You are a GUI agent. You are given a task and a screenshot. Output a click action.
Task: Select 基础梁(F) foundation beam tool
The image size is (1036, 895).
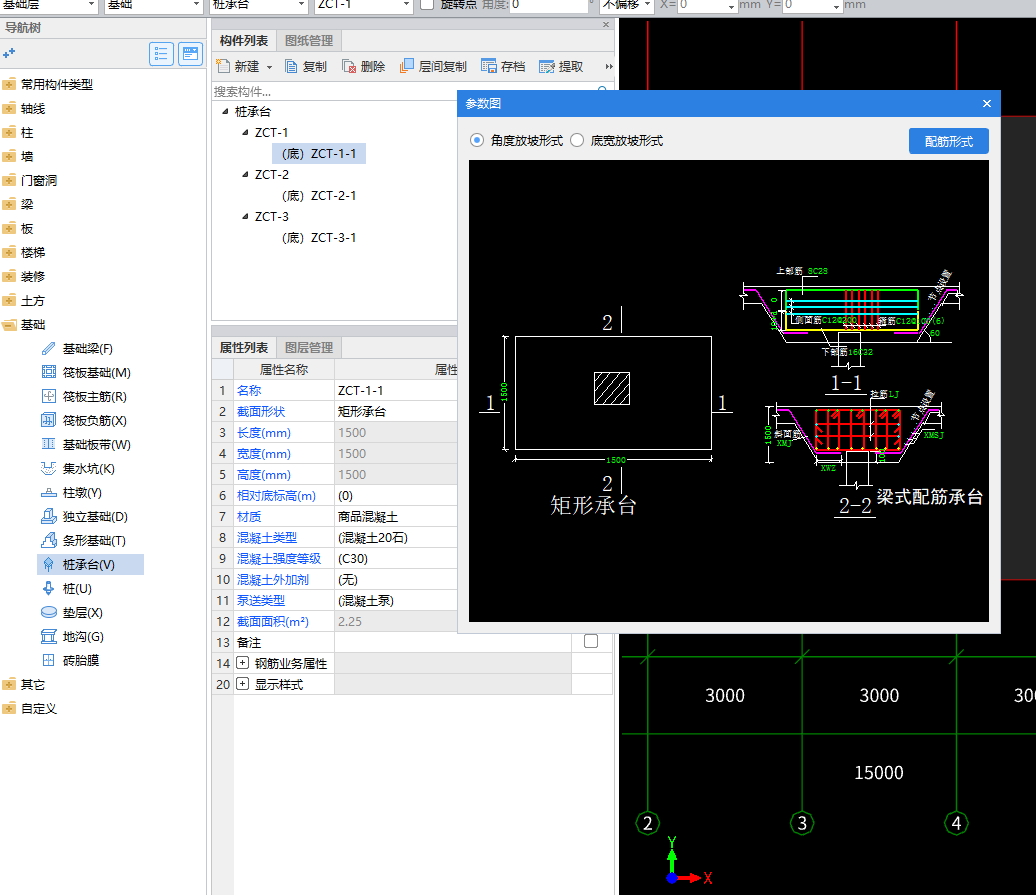pos(77,349)
